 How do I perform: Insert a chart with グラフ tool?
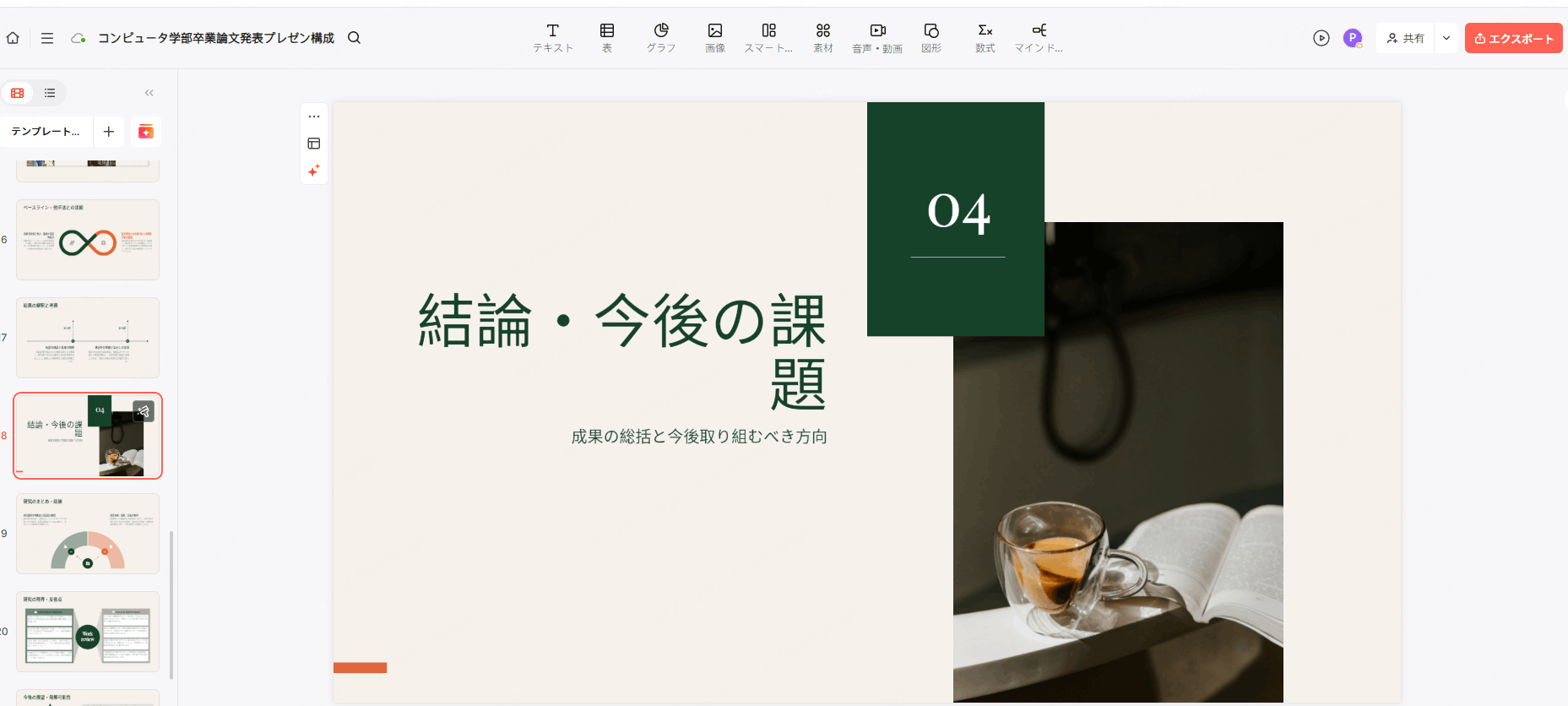[x=661, y=38]
